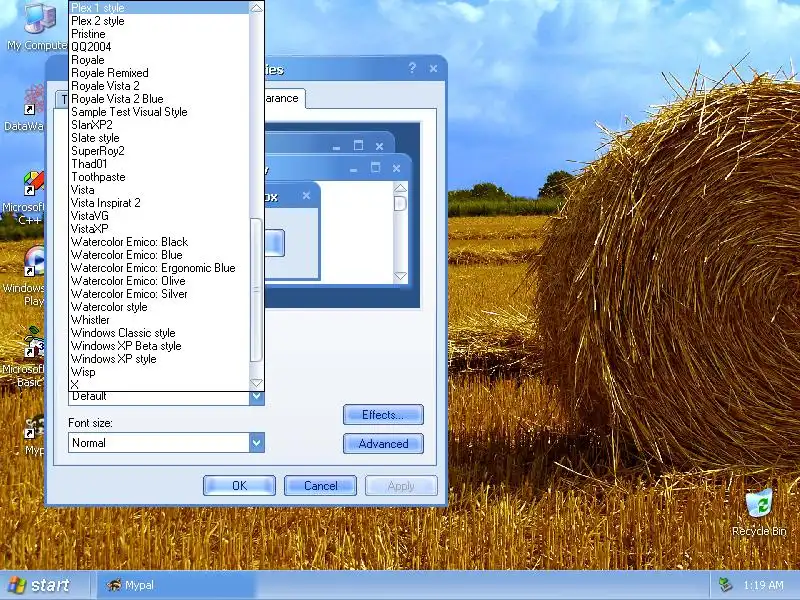Click the Start button on taskbar

pos(40,585)
